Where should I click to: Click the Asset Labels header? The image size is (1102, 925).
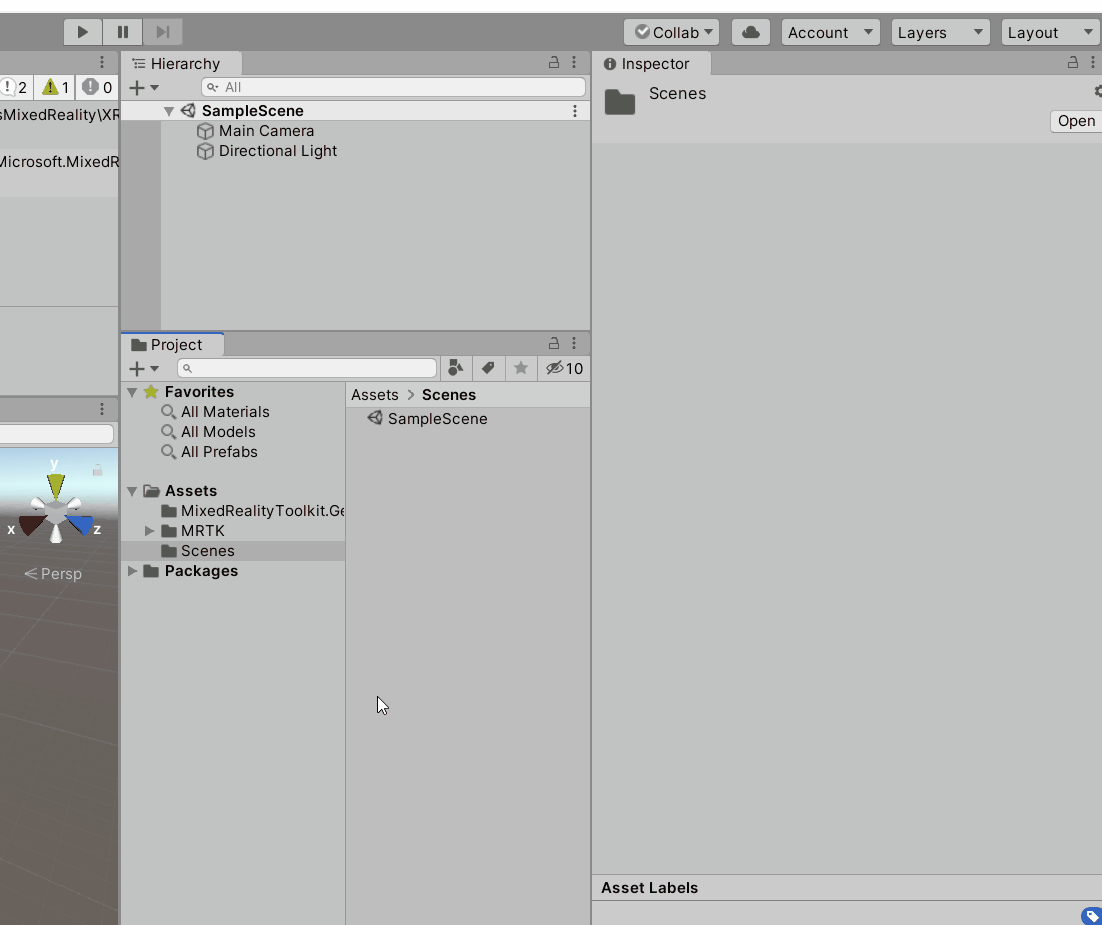(x=649, y=888)
